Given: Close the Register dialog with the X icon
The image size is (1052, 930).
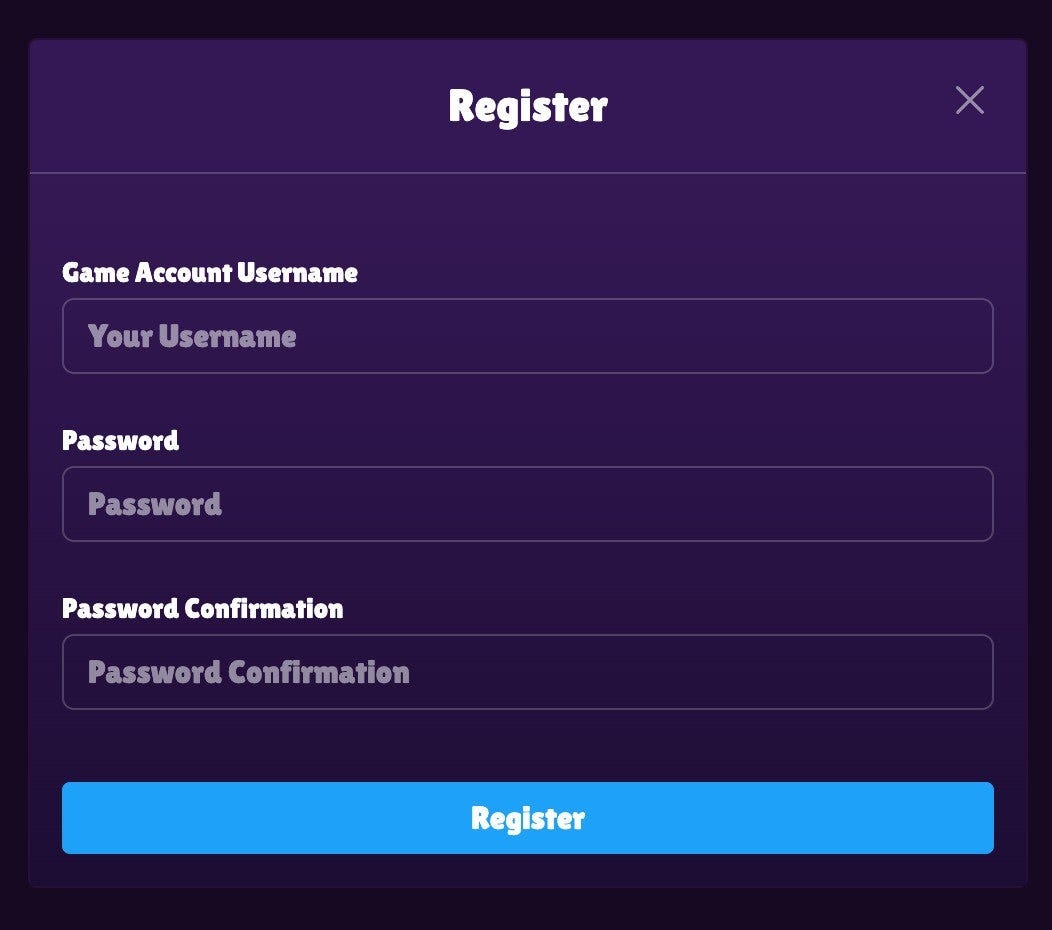Looking at the screenshot, I should pos(969,100).
